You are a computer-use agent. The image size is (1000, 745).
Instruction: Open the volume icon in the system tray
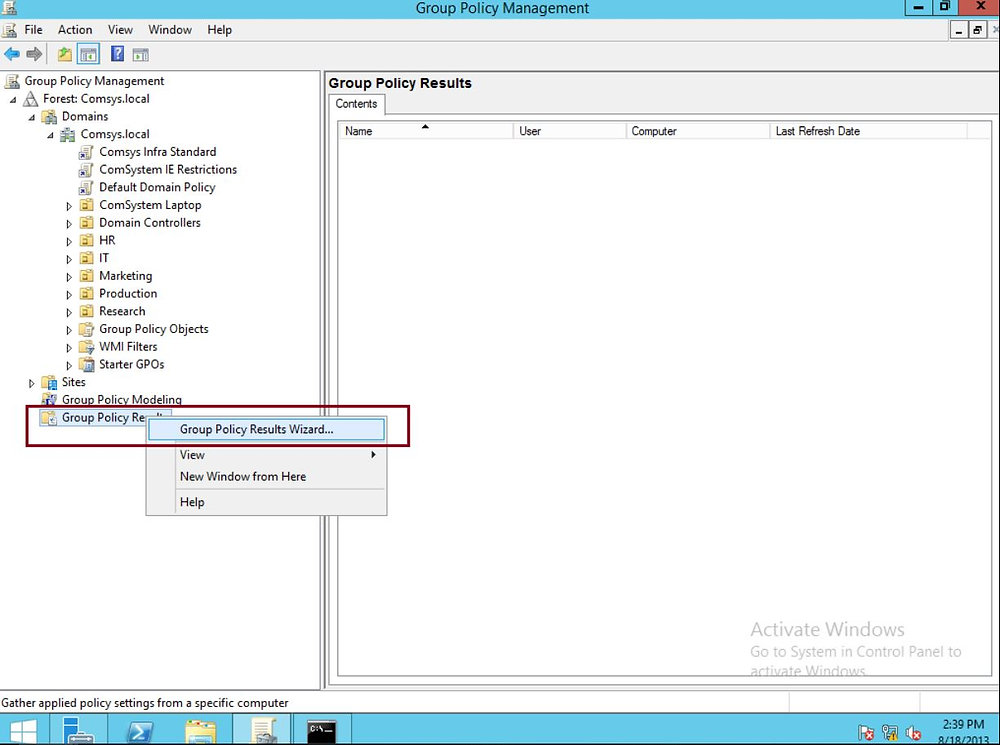[x=916, y=732]
